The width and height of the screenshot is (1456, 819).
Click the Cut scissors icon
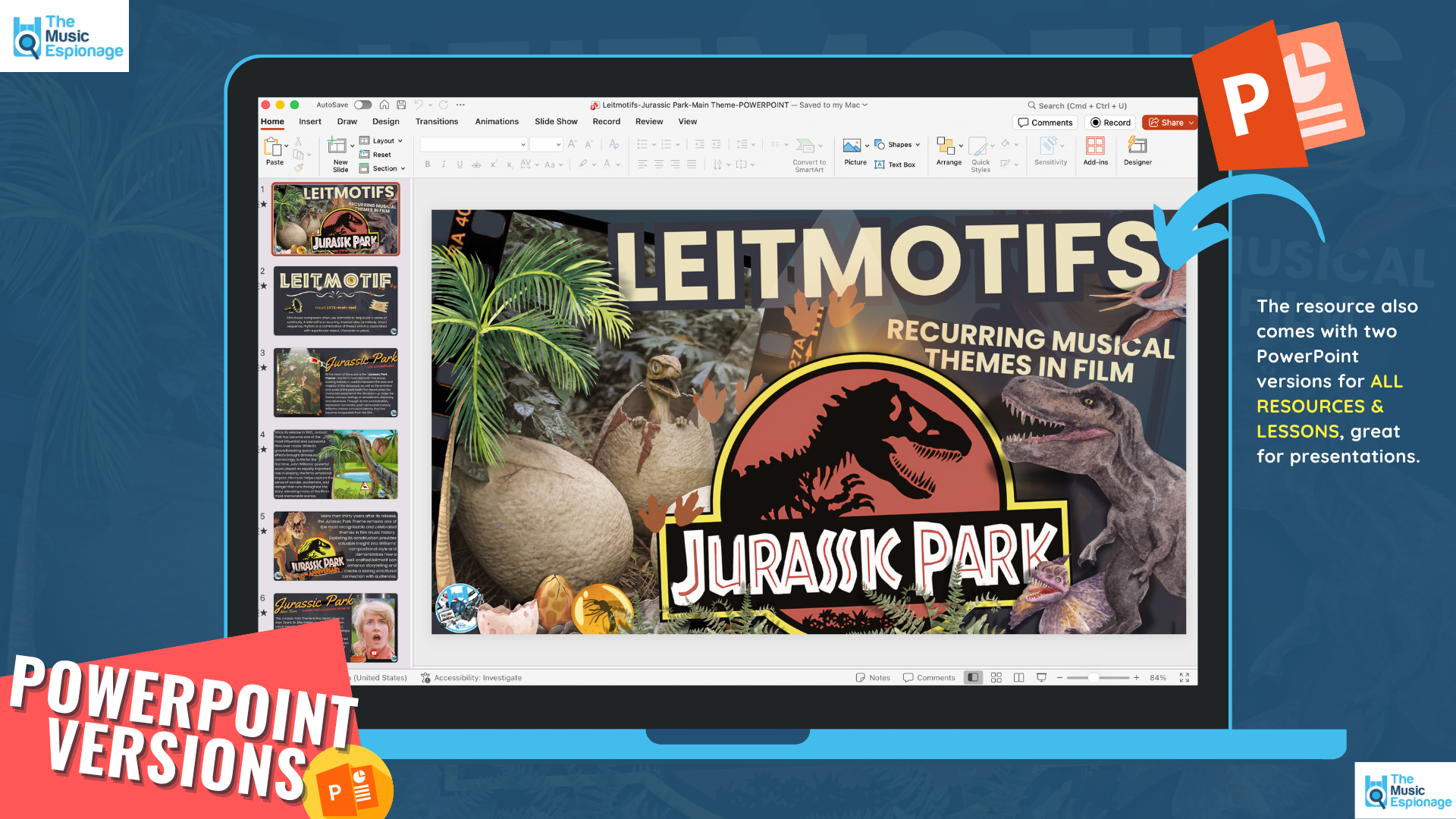(299, 141)
